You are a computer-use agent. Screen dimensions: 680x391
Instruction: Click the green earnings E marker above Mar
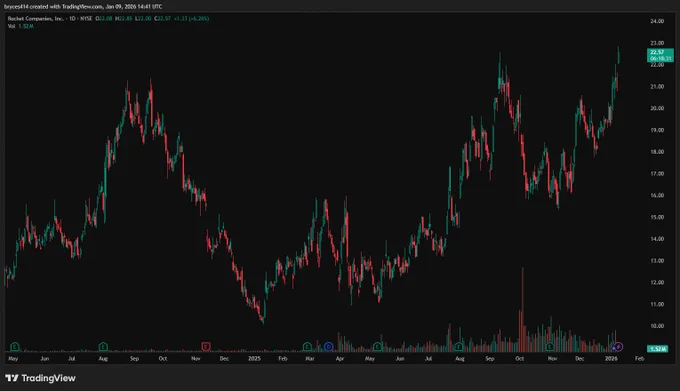[307, 346]
